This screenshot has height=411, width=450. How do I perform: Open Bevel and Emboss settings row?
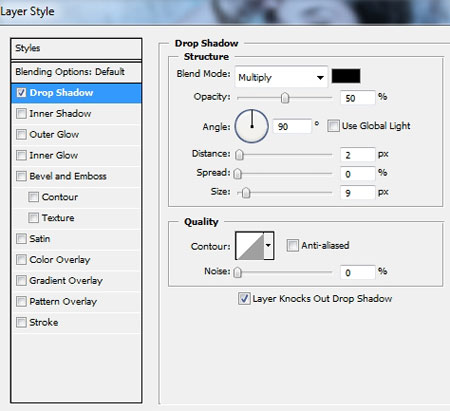click(x=76, y=176)
